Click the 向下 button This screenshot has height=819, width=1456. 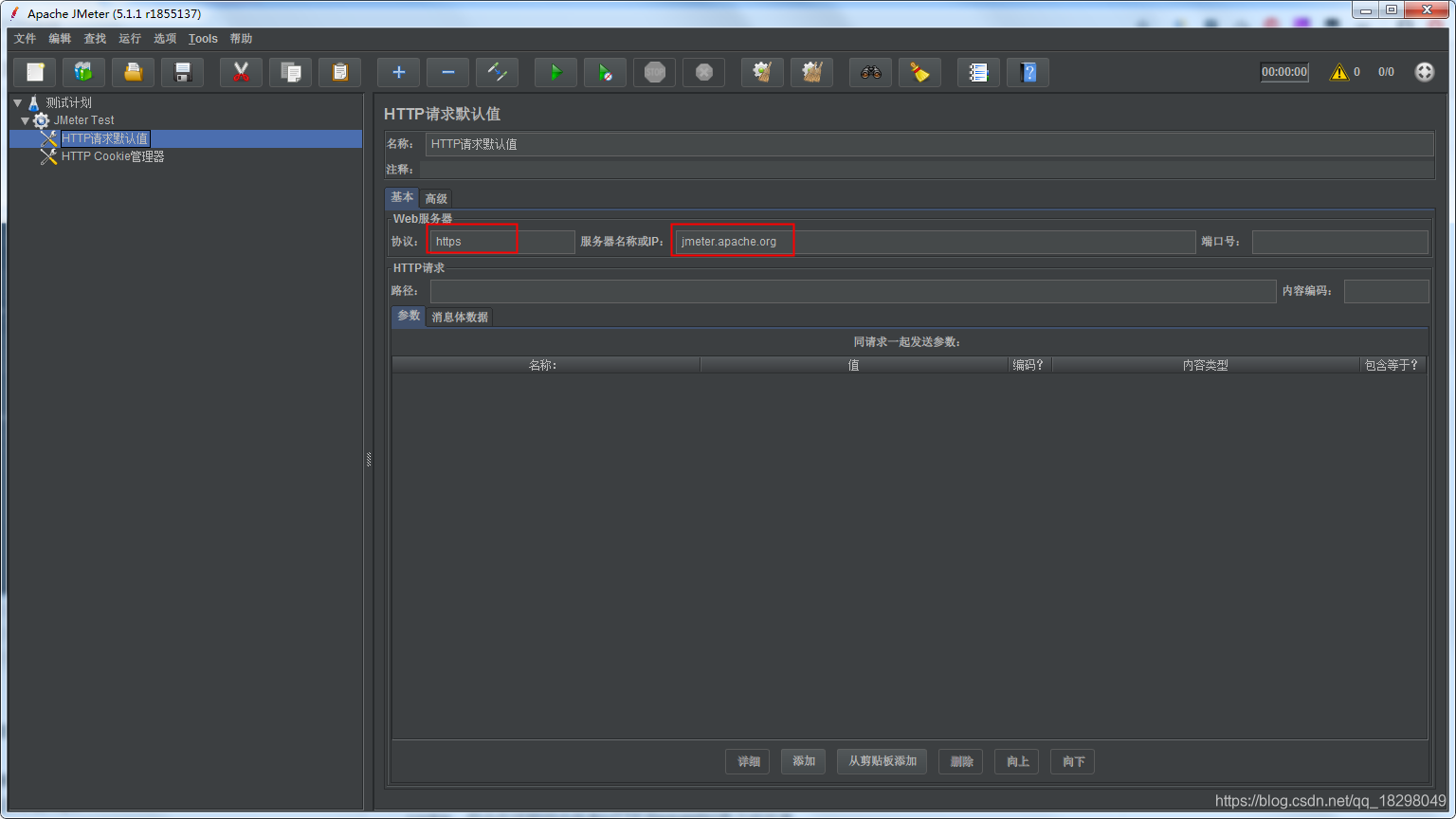(1074, 761)
